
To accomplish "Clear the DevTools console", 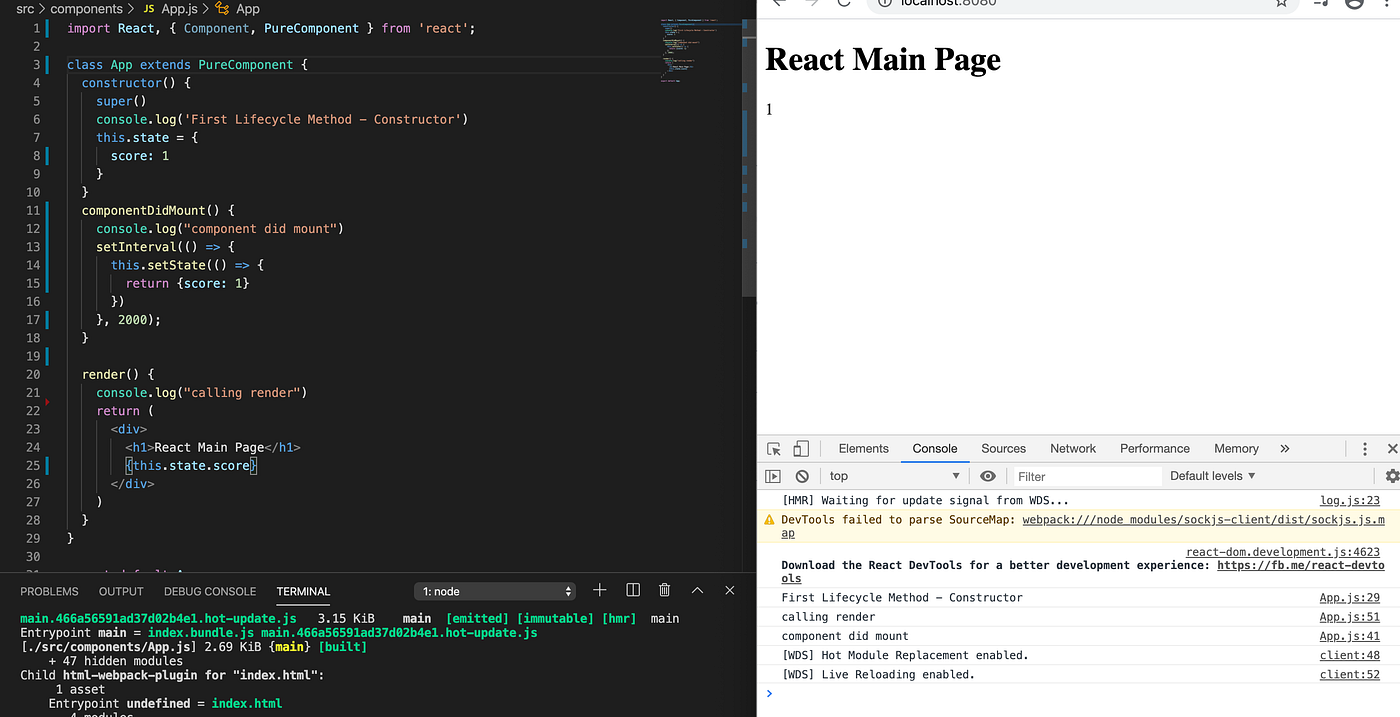I will tap(803, 476).
